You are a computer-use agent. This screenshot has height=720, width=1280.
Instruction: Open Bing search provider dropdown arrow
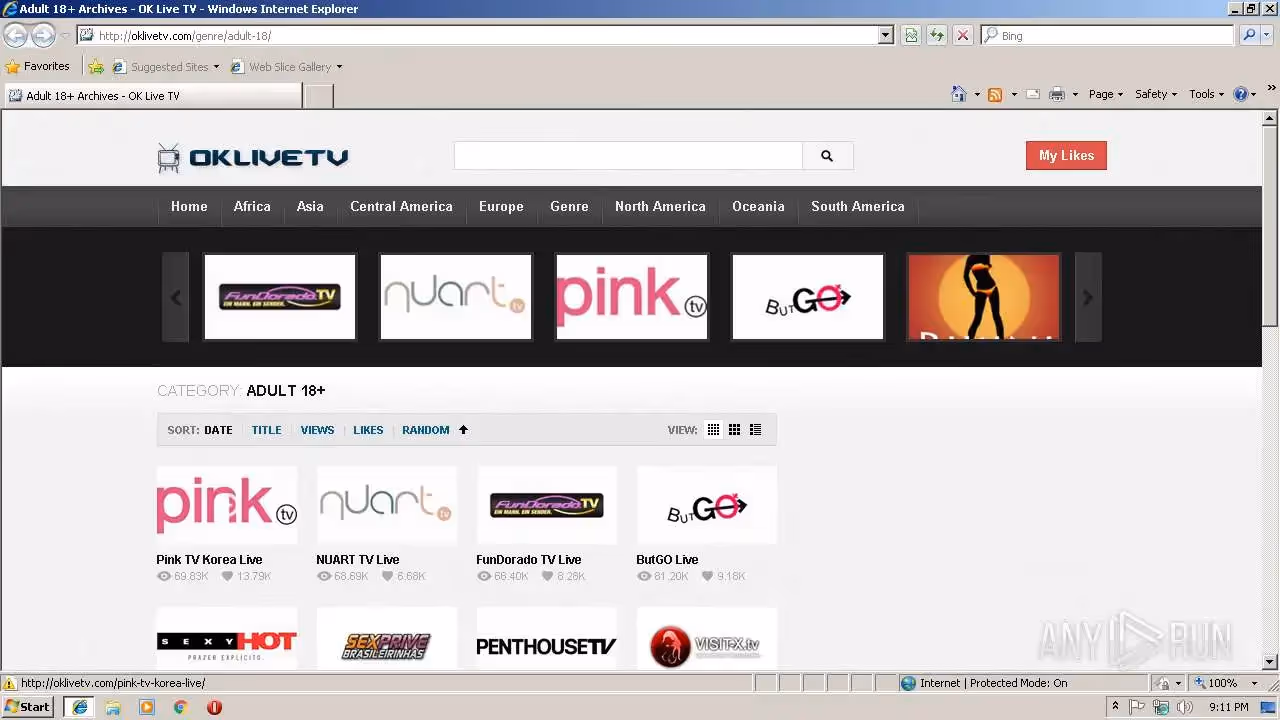1267,35
